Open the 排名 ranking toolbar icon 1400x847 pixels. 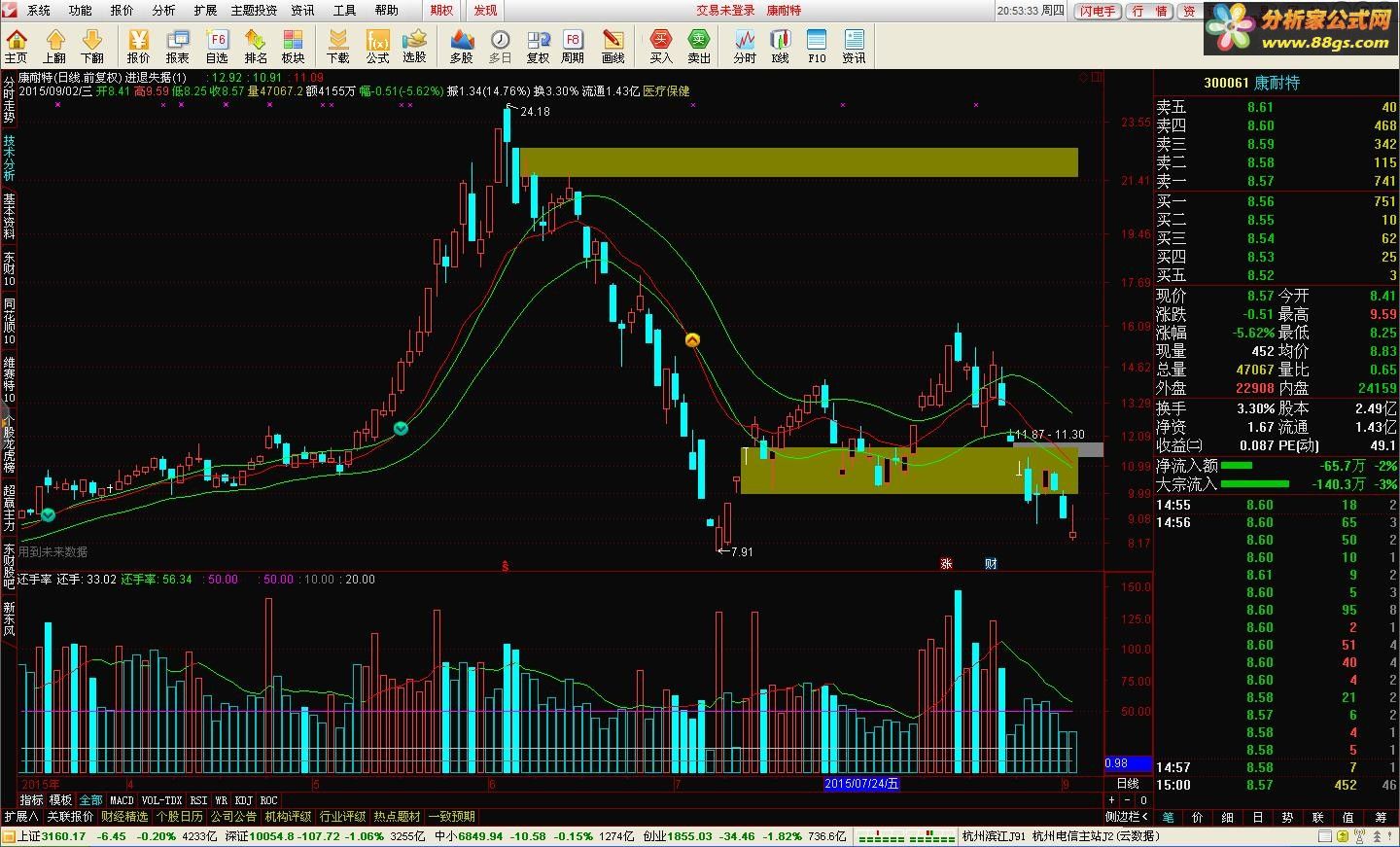click(x=255, y=46)
